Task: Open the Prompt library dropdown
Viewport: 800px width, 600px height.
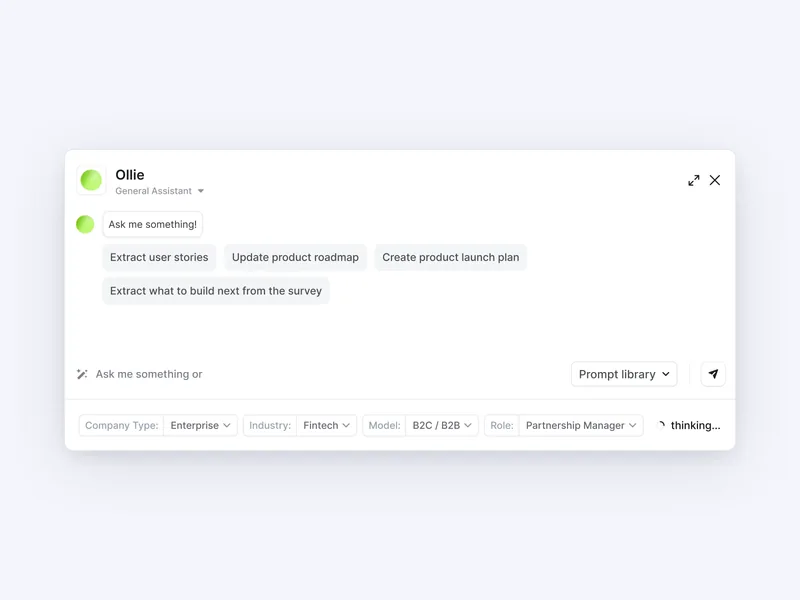Action: coord(624,374)
